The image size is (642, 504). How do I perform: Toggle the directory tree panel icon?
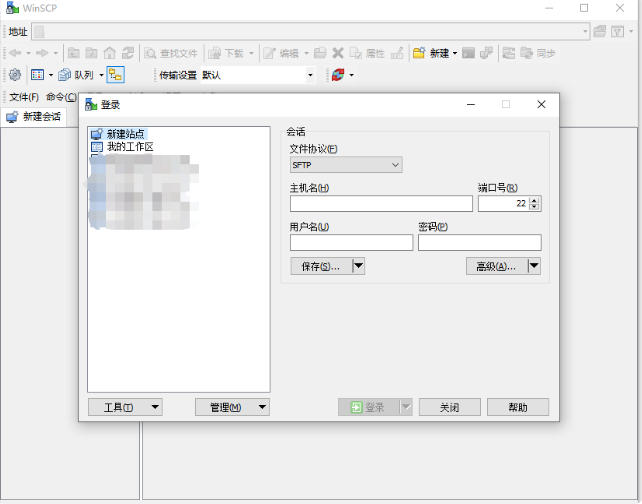[115, 75]
